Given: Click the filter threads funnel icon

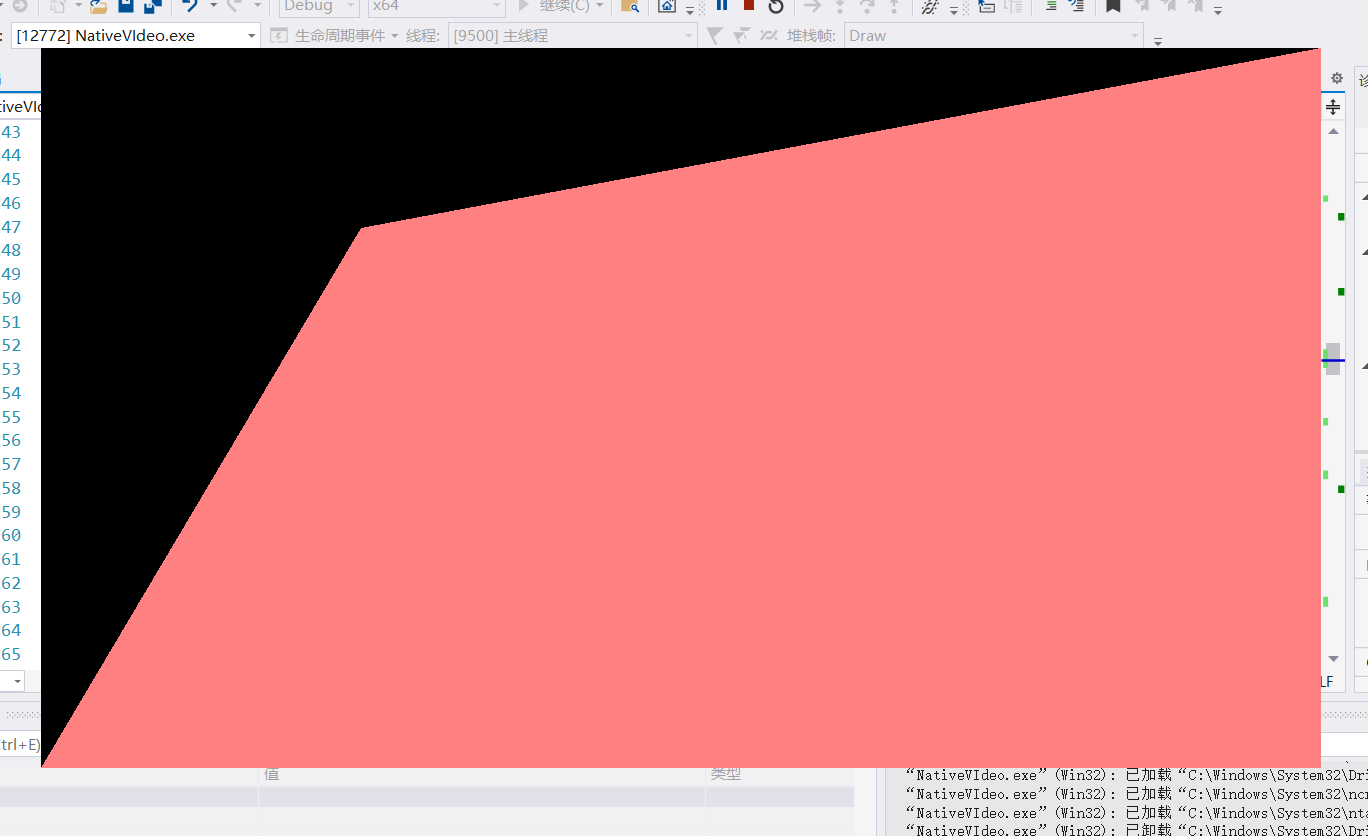Looking at the screenshot, I should (x=714, y=36).
